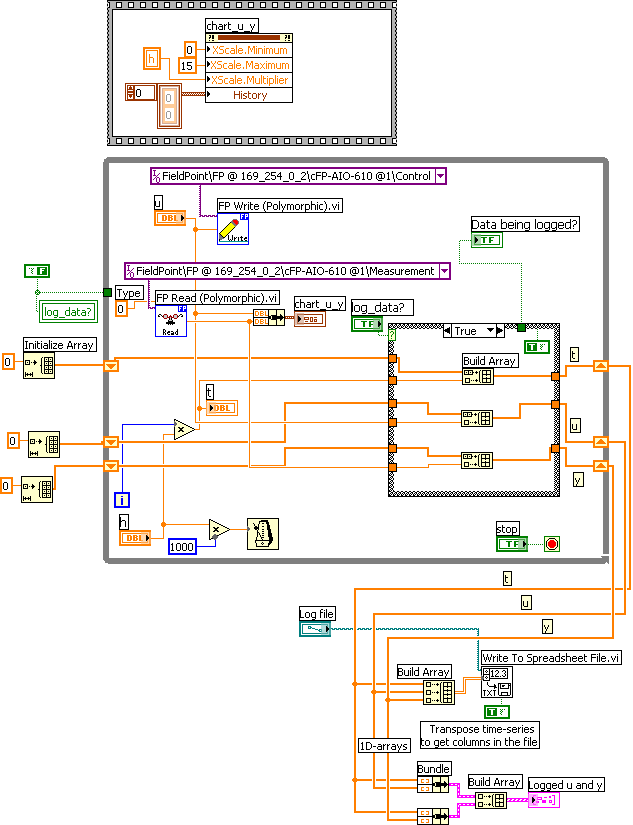Toggle the log_data? boolean terminal
633x825 pixels.
coord(367,324)
